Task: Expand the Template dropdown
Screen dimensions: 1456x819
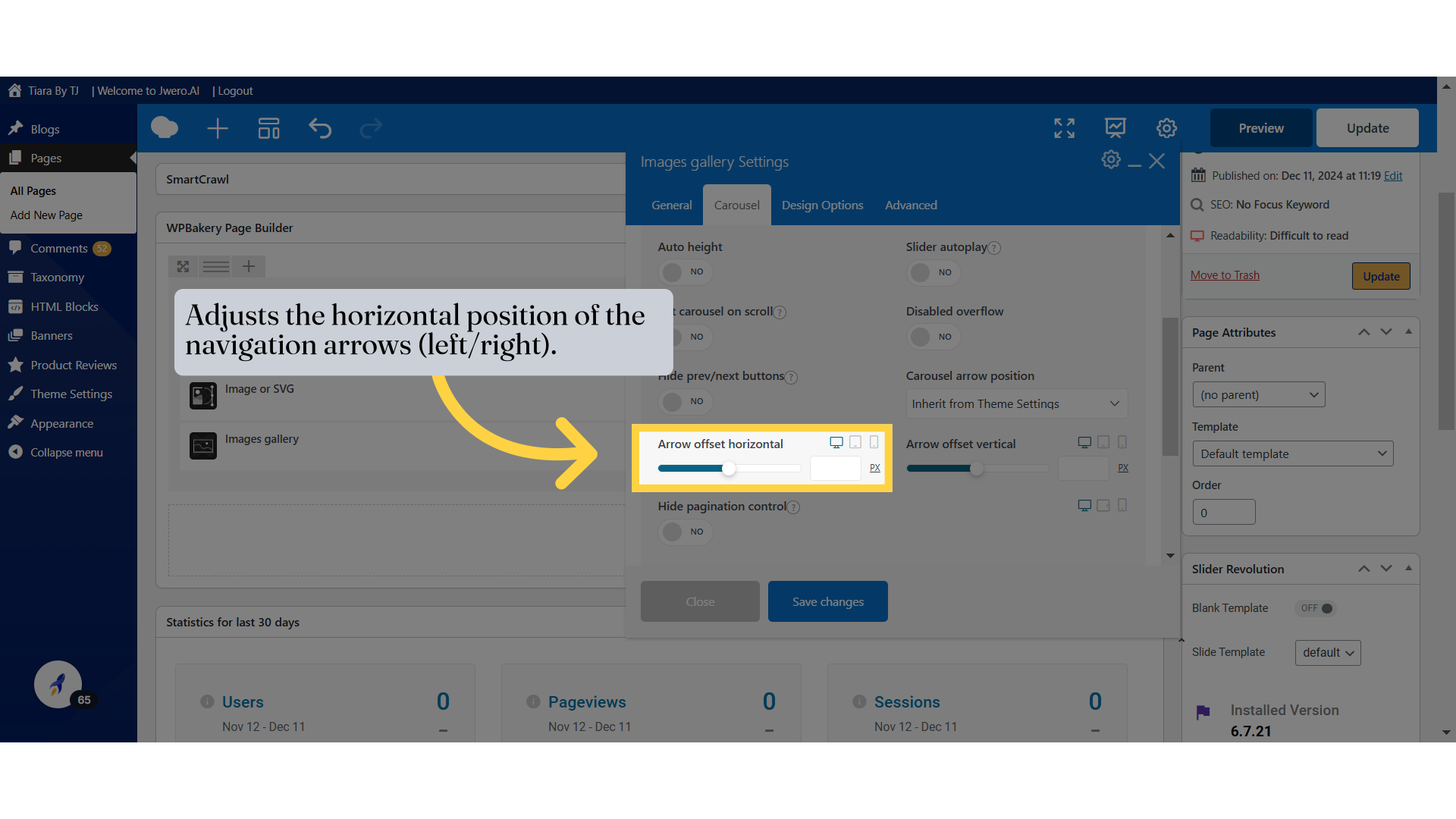Action: [1292, 453]
